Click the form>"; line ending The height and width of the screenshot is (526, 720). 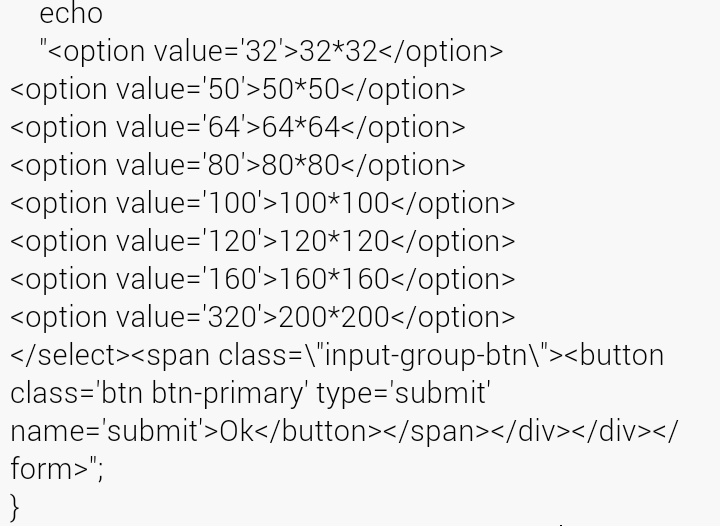point(56,469)
